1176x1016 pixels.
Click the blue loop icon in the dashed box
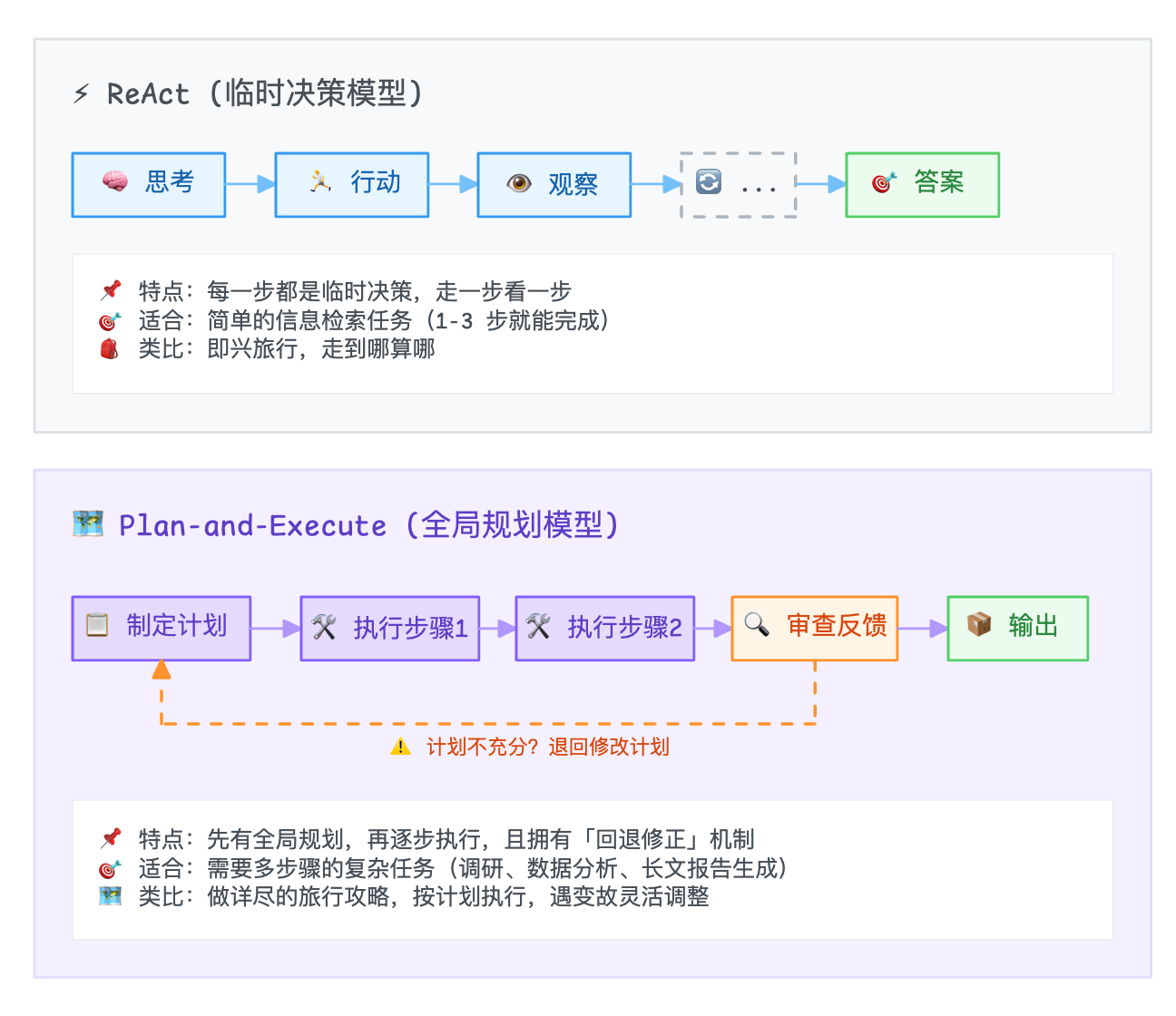(709, 182)
